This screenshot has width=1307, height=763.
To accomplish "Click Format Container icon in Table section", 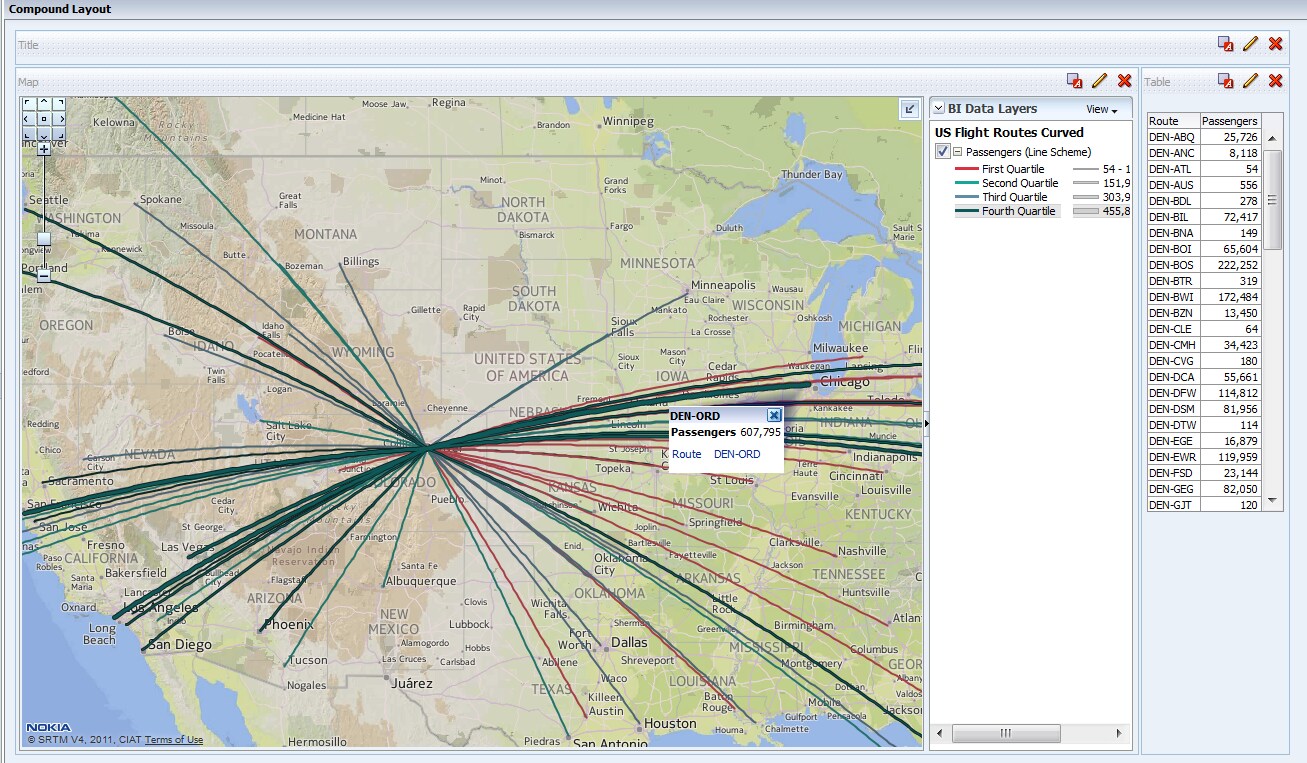I will 1226,81.
